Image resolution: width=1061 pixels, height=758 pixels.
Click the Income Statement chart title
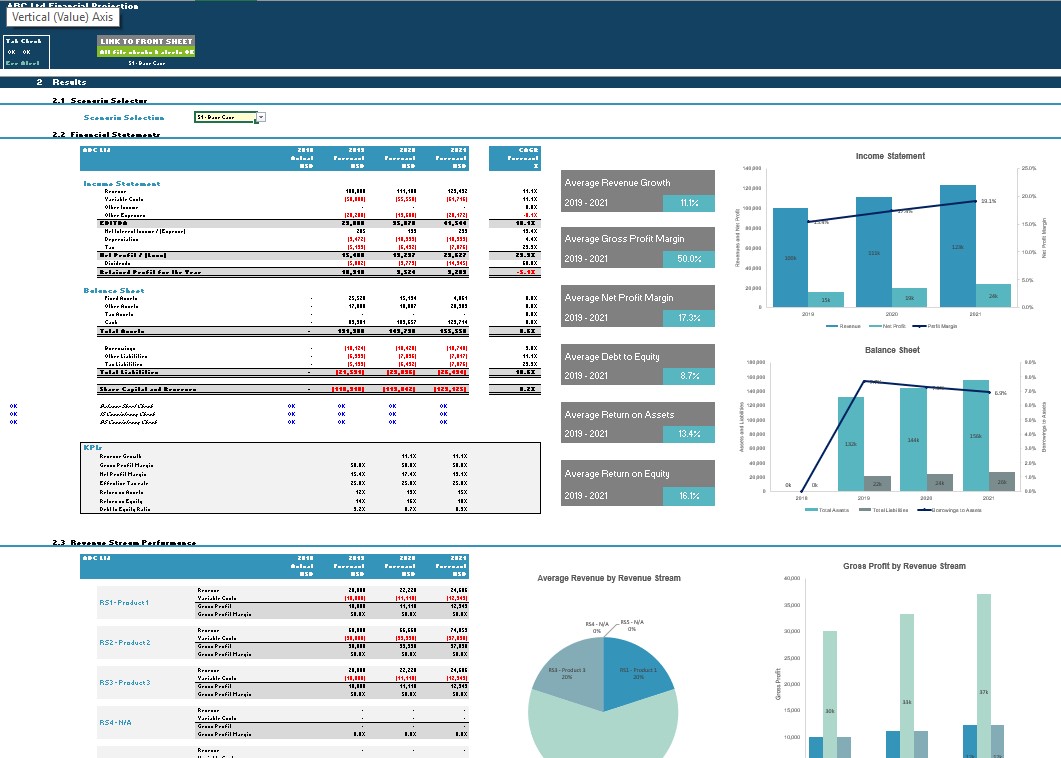point(890,156)
